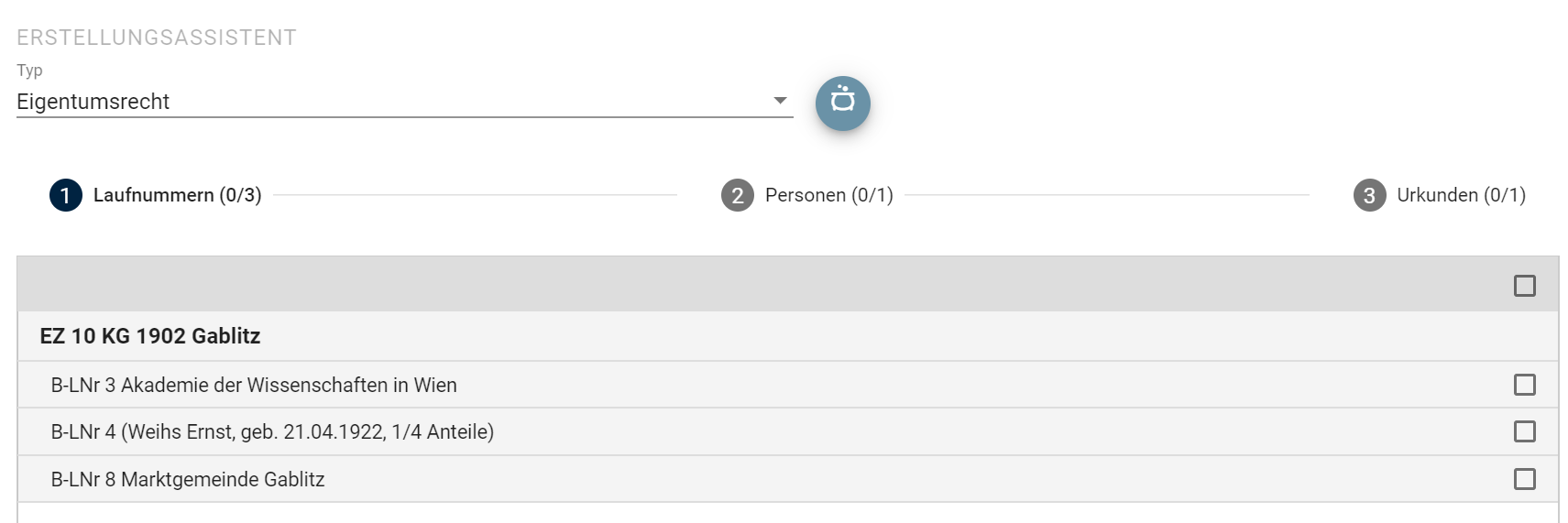Go to step 2 Personen (0/1)

point(807,195)
